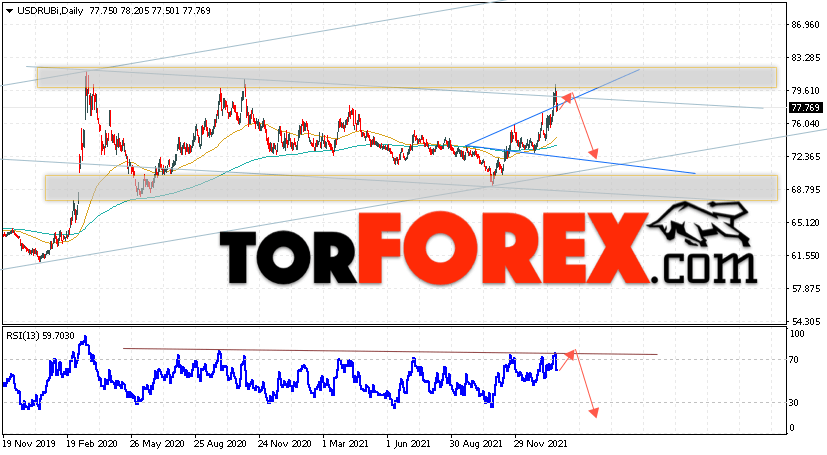
Task: Select the 83.285 price axis label
Action: pyautogui.click(x=805, y=57)
